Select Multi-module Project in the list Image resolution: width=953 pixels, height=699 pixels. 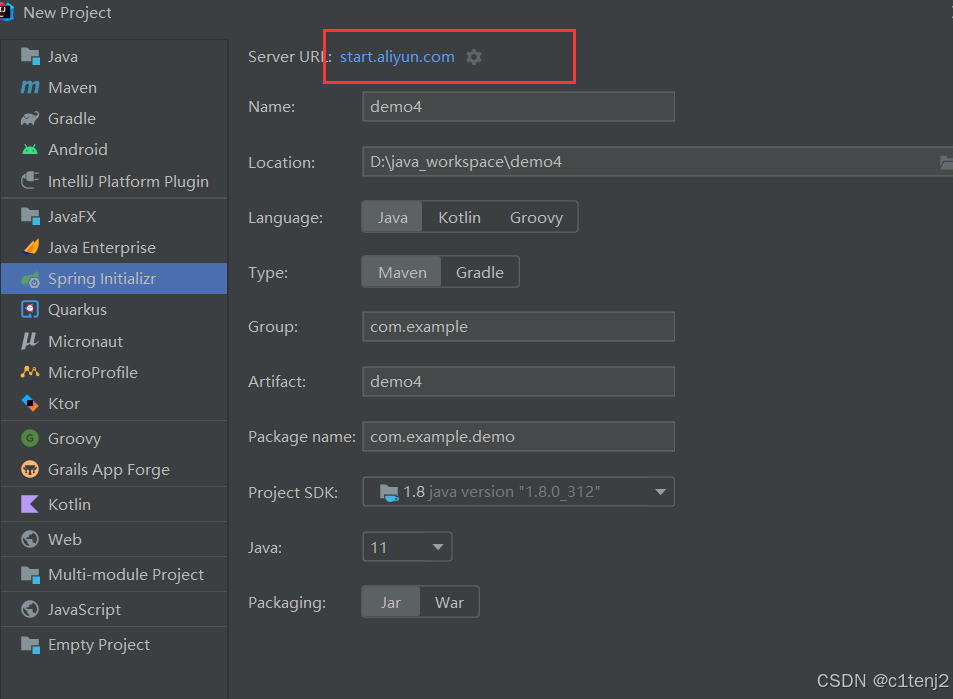114,574
